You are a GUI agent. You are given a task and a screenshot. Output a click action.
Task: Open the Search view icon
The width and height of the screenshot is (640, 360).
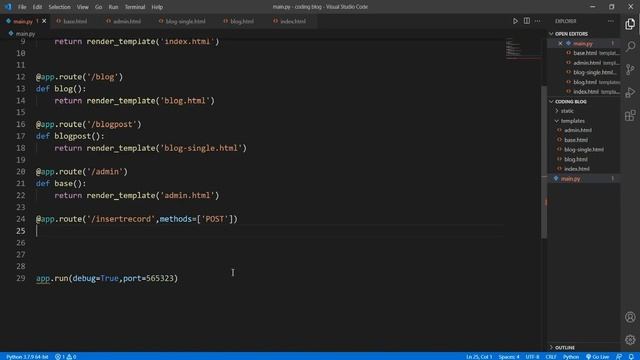point(630,47)
